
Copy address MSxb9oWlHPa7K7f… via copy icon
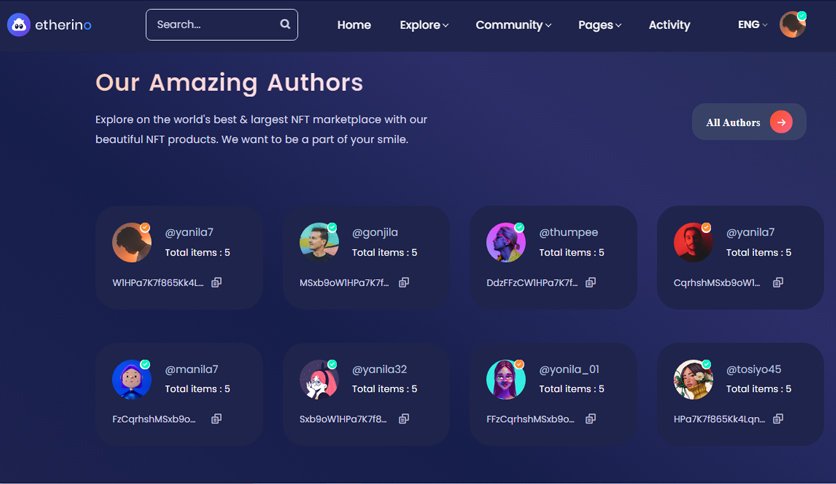(x=404, y=282)
